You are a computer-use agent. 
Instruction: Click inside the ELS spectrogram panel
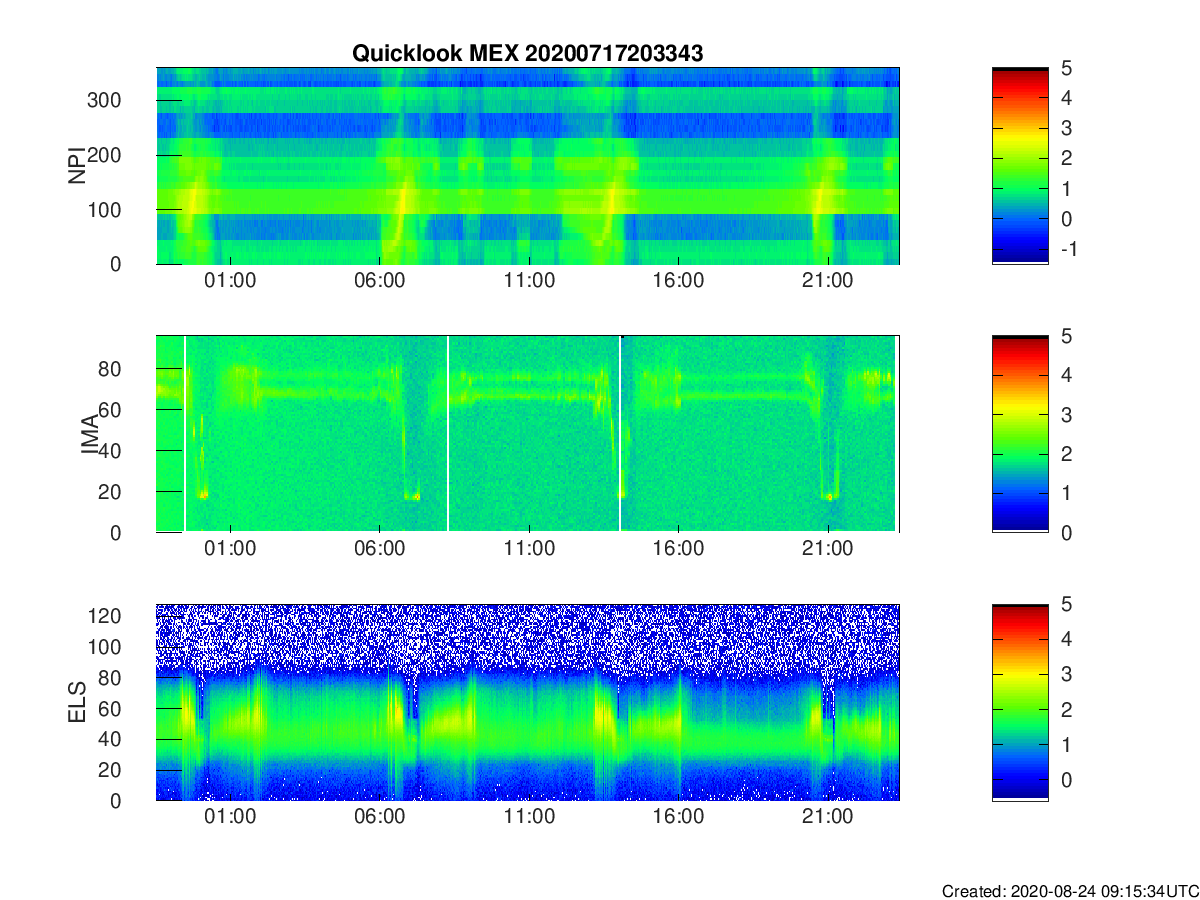pyautogui.click(x=528, y=702)
